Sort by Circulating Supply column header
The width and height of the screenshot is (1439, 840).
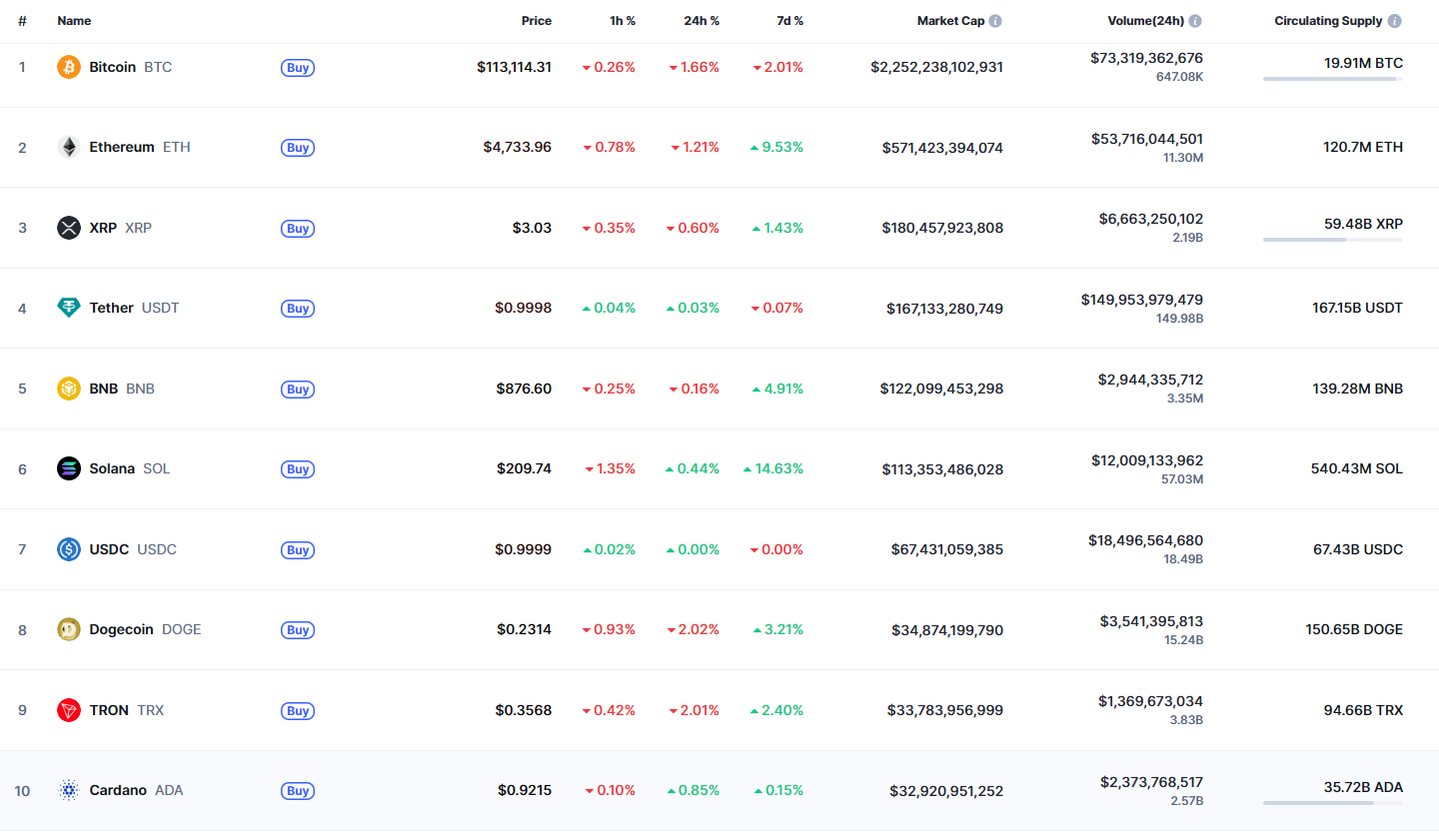[1328, 21]
